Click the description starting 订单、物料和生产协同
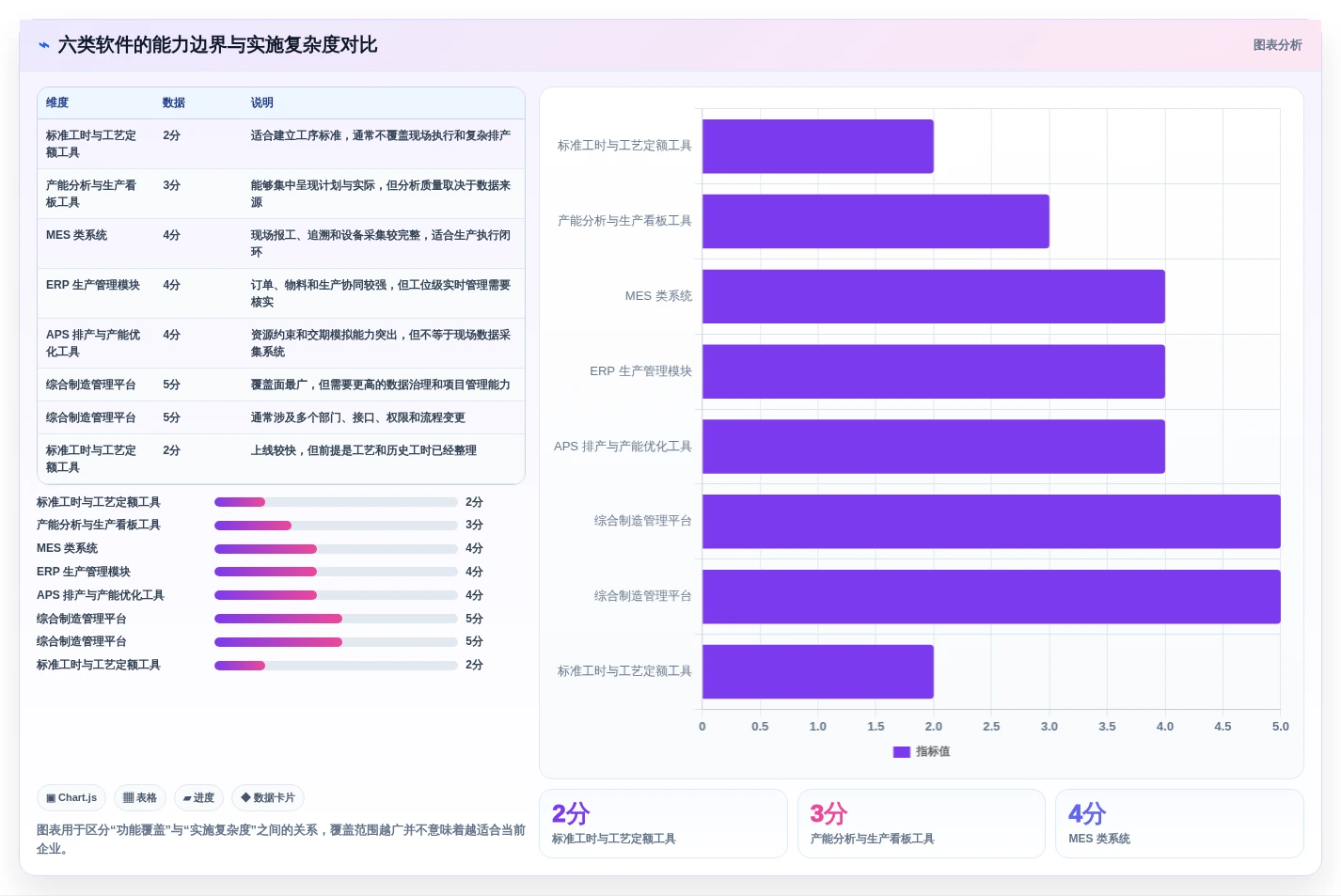 click(381, 293)
